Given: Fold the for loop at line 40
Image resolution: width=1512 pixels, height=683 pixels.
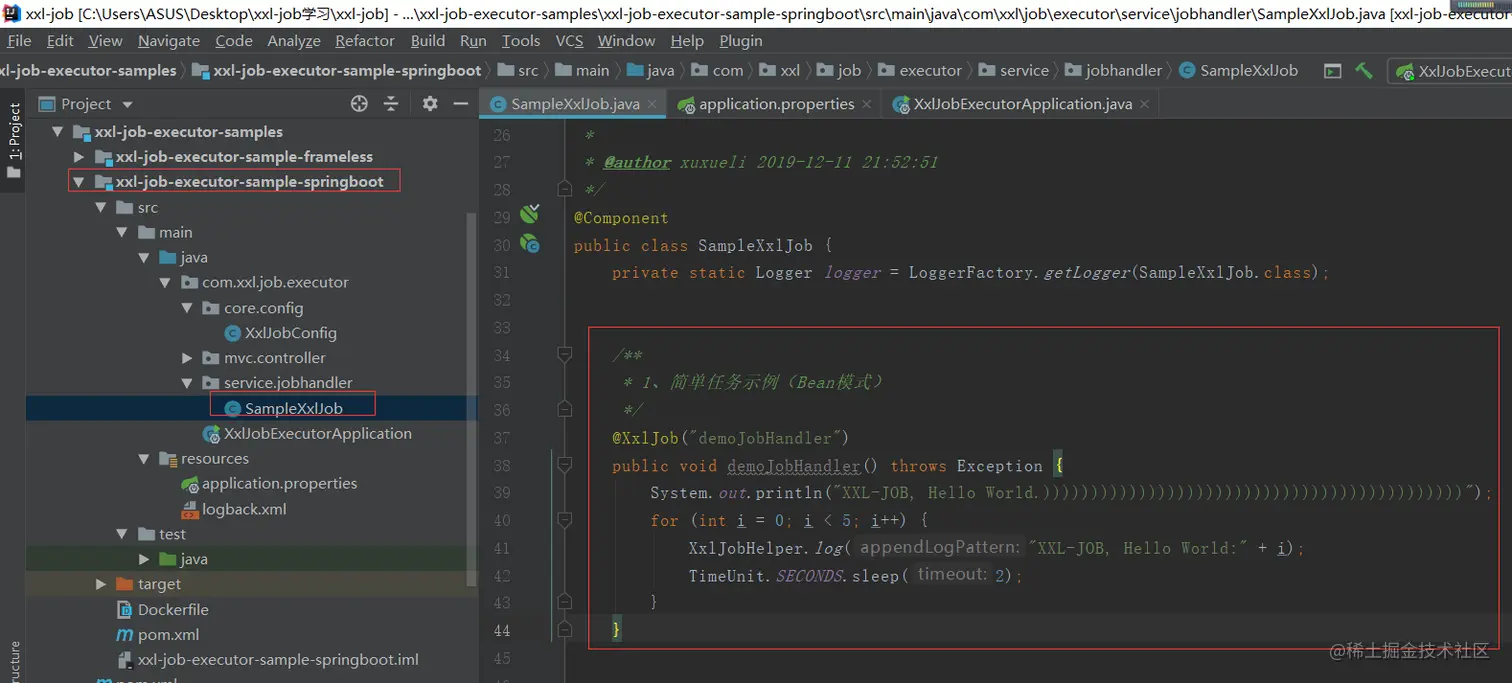Looking at the screenshot, I should pyautogui.click(x=564, y=520).
